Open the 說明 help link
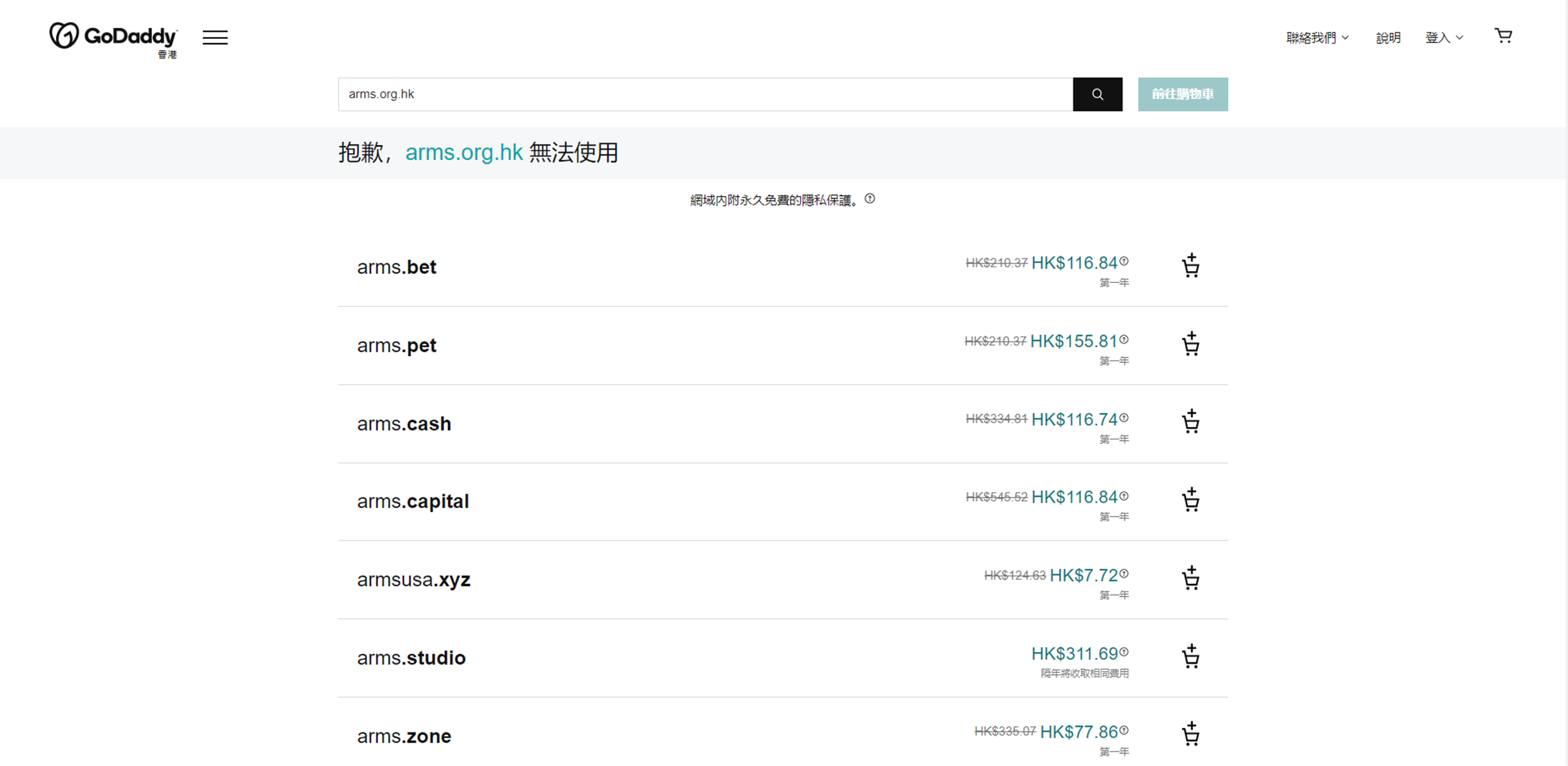Viewport: 1568px width, 766px height. (1388, 38)
